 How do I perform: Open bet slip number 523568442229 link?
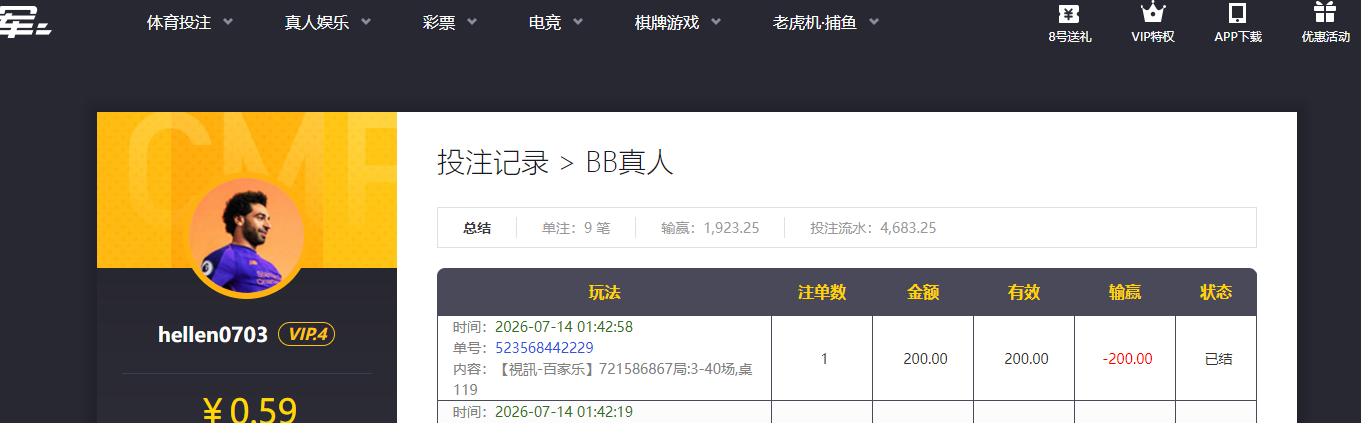(x=544, y=348)
